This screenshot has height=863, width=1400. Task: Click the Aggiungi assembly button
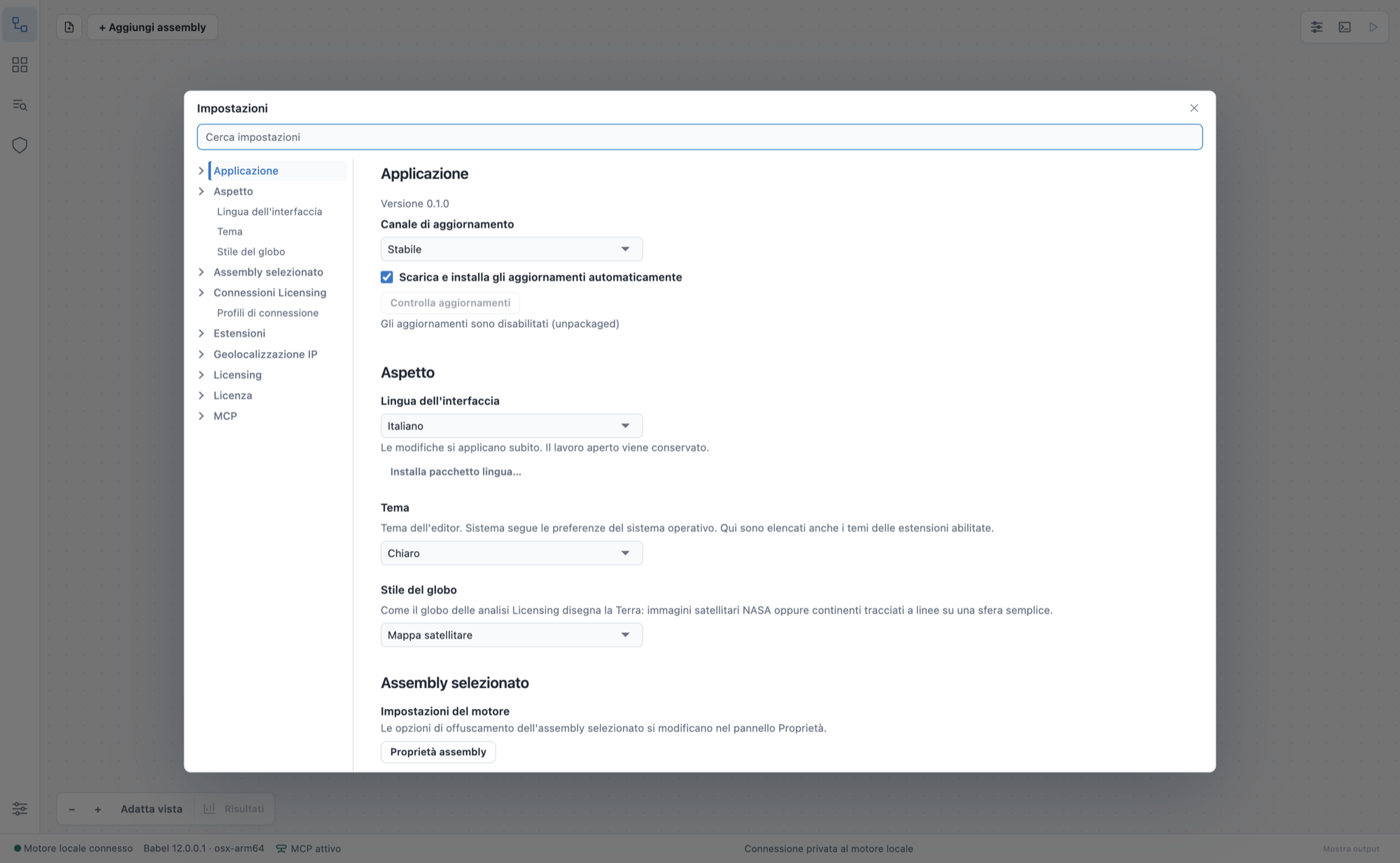tap(152, 27)
